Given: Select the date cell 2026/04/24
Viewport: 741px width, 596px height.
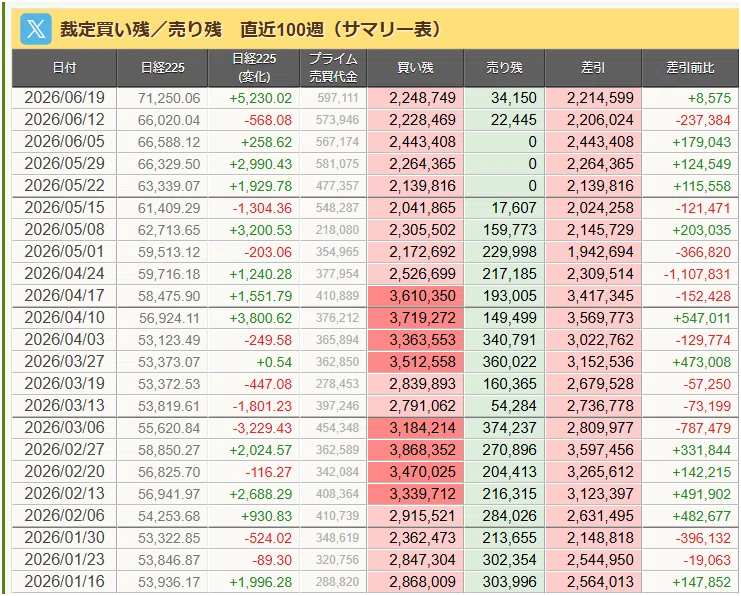Looking at the screenshot, I should point(64,274).
